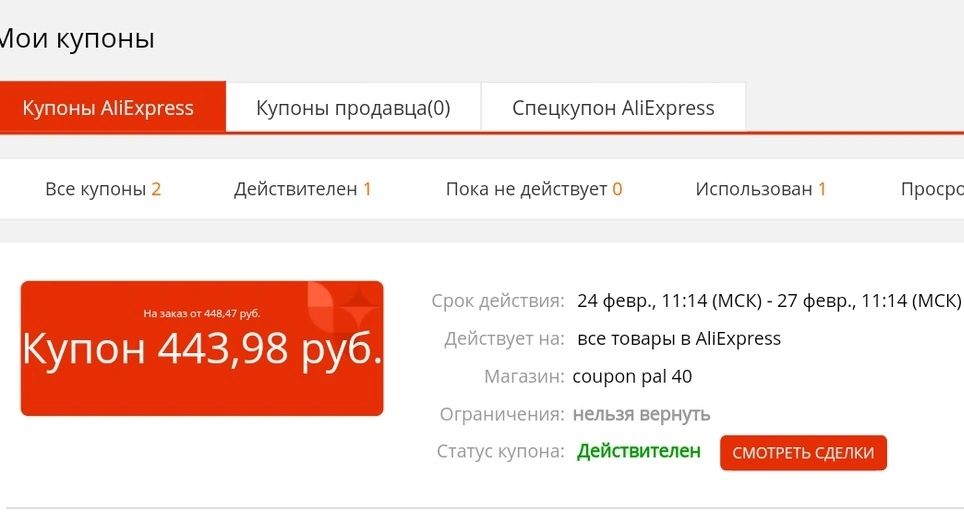This screenshot has height=516, width=964.
Task: Filter coupons by Действителен 1
Action: (x=302, y=189)
